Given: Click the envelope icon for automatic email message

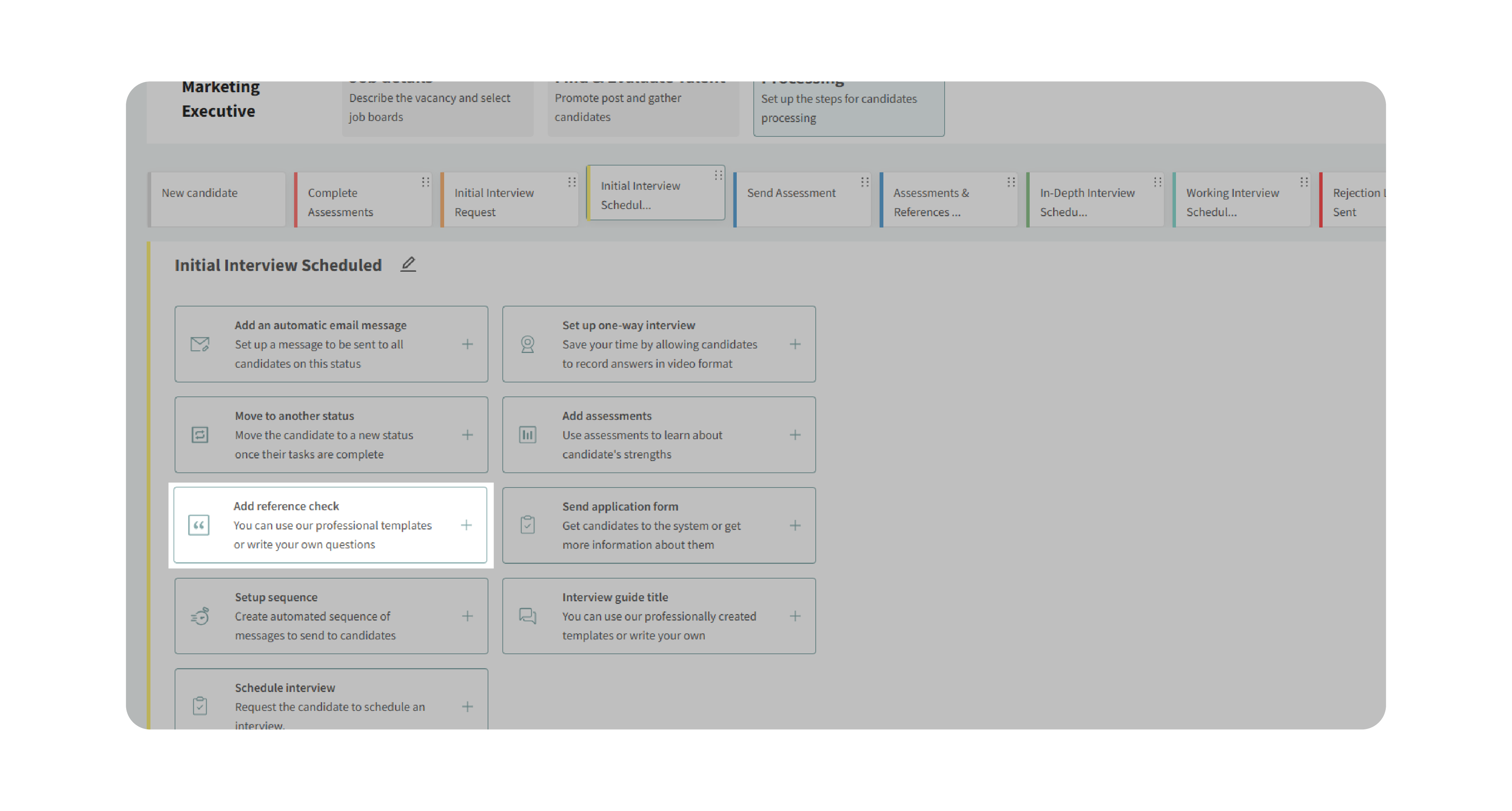Looking at the screenshot, I should coord(200,344).
